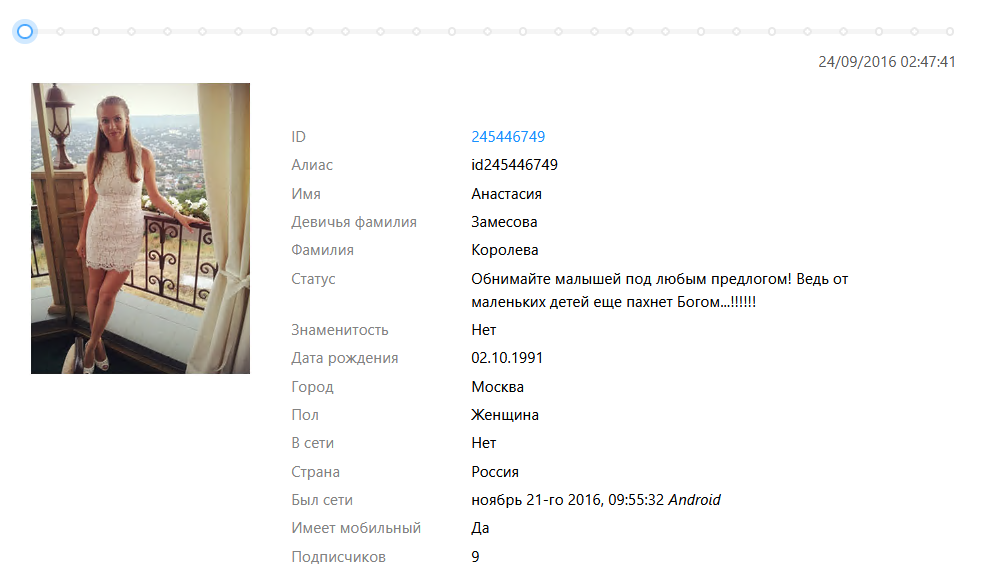This screenshot has width=983, height=572.
Task: Click the city value Москва
Action: coord(497,387)
